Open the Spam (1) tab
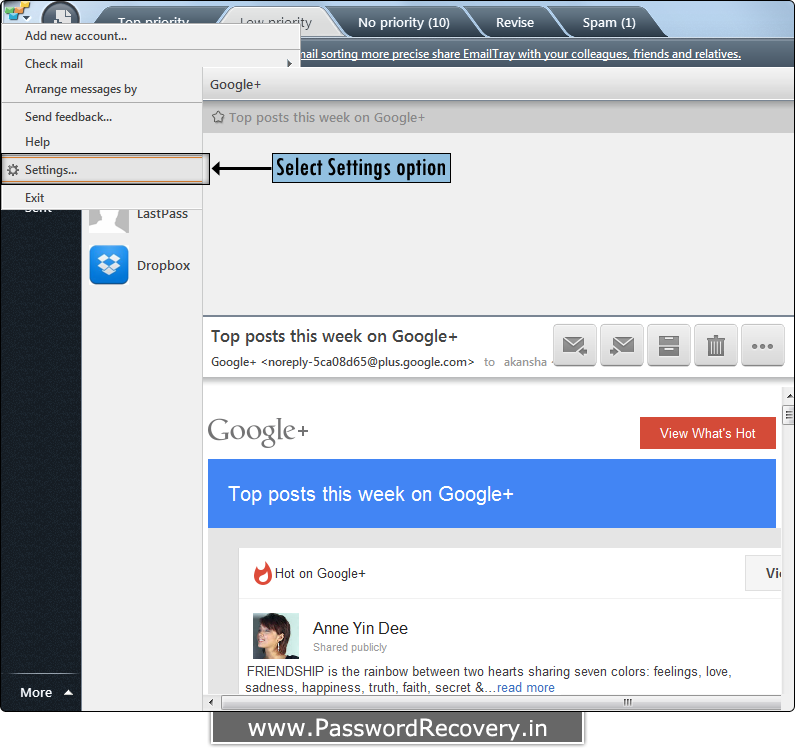The width and height of the screenshot is (795, 748). click(608, 23)
